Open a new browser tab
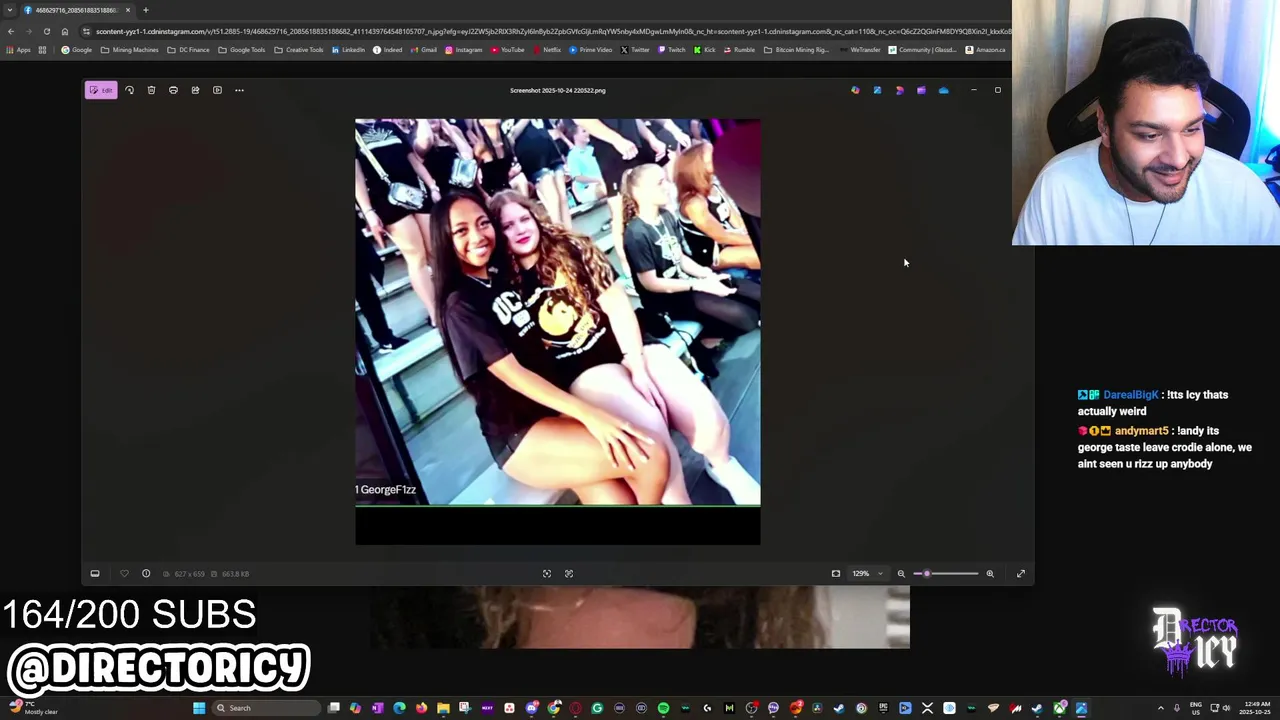The width and height of the screenshot is (1280, 720). (145, 10)
